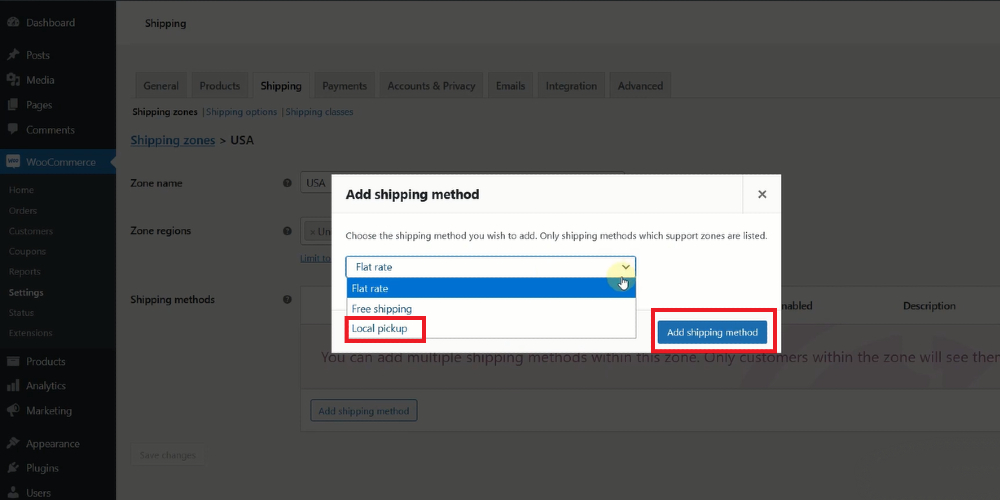Open WooCommerce Settings submenu item

(26, 293)
